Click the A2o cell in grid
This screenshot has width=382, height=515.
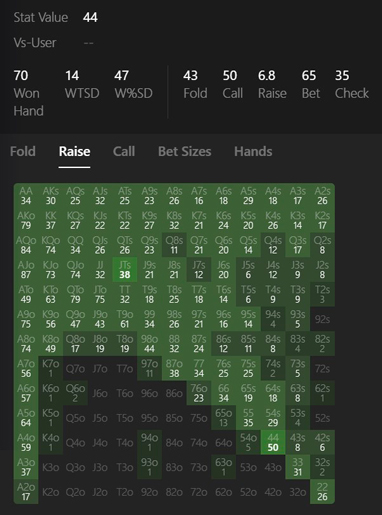pos(26,492)
